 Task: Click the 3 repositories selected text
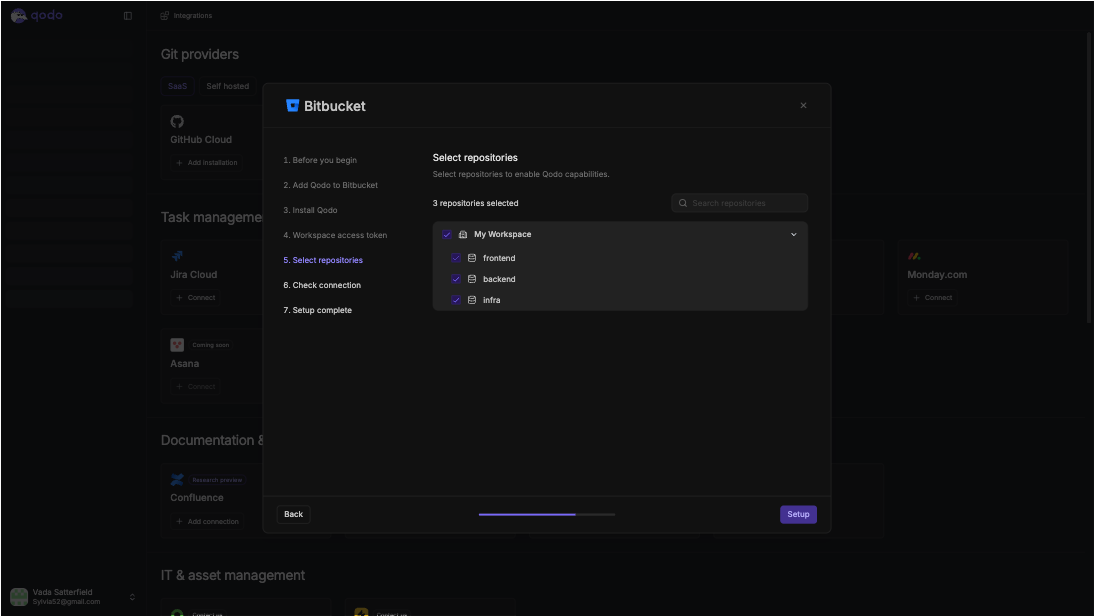point(475,203)
